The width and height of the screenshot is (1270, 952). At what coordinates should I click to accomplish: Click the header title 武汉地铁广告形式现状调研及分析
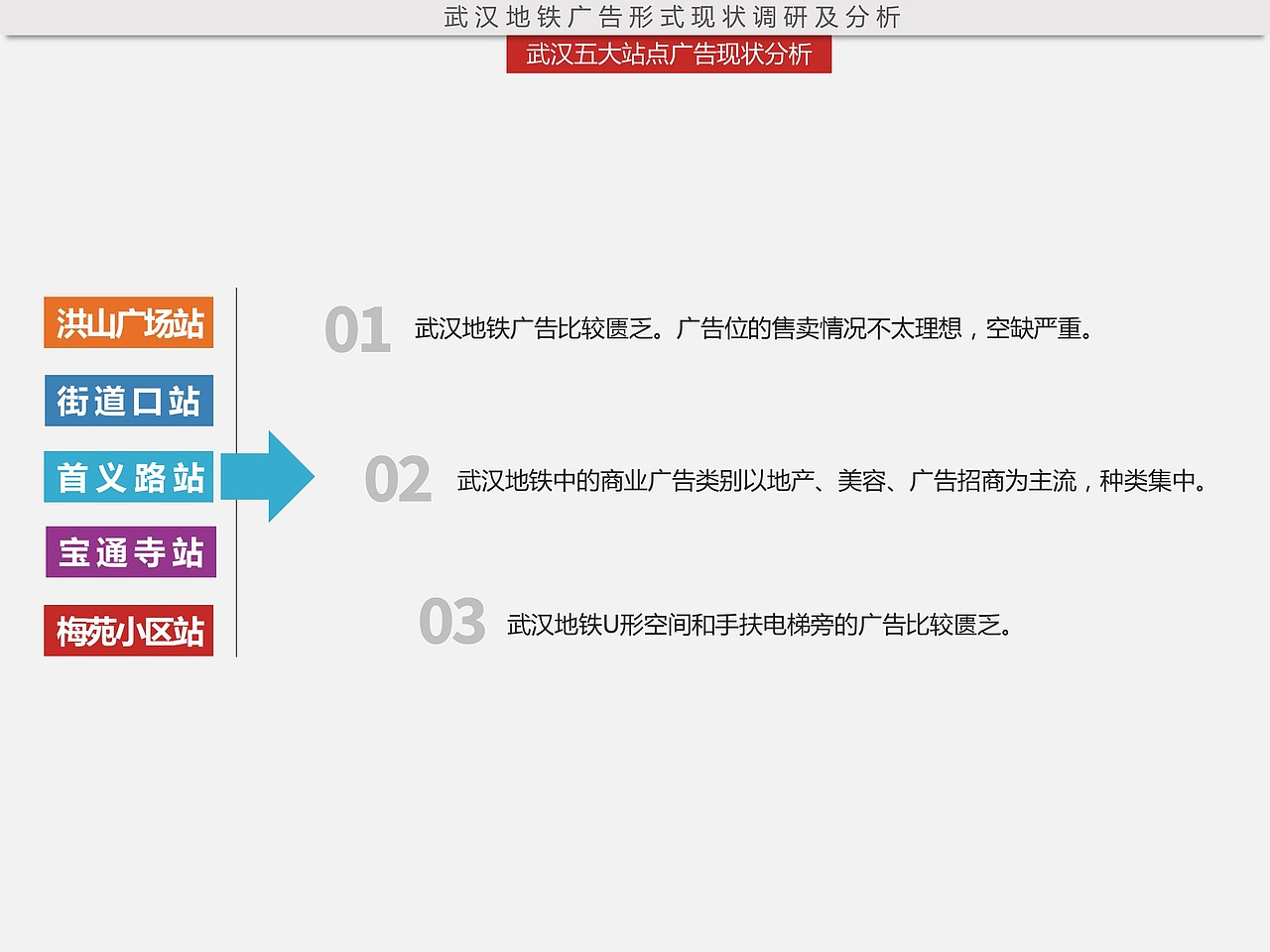(x=672, y=17)
